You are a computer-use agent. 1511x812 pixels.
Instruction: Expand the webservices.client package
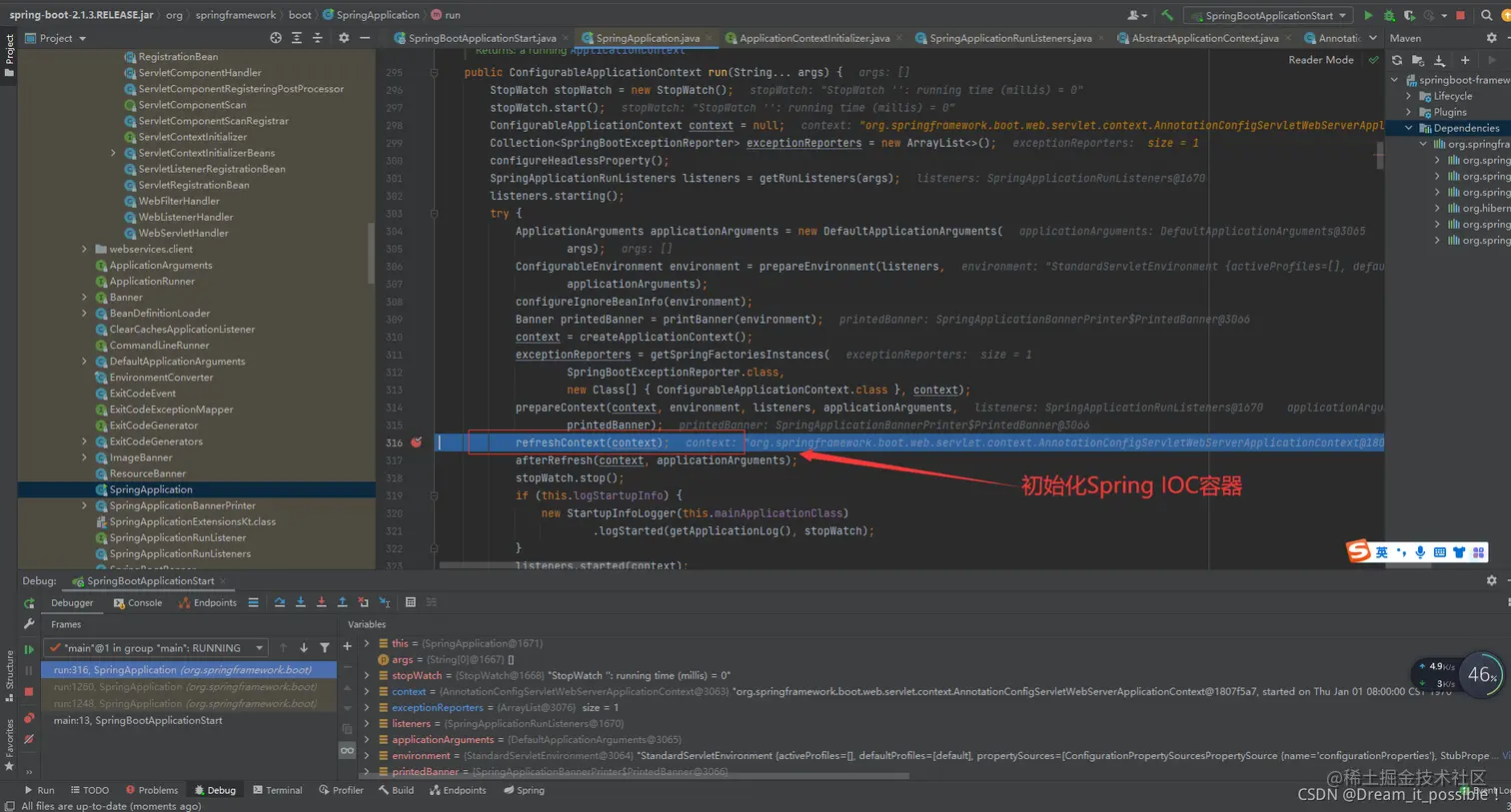tap(85, 250)
